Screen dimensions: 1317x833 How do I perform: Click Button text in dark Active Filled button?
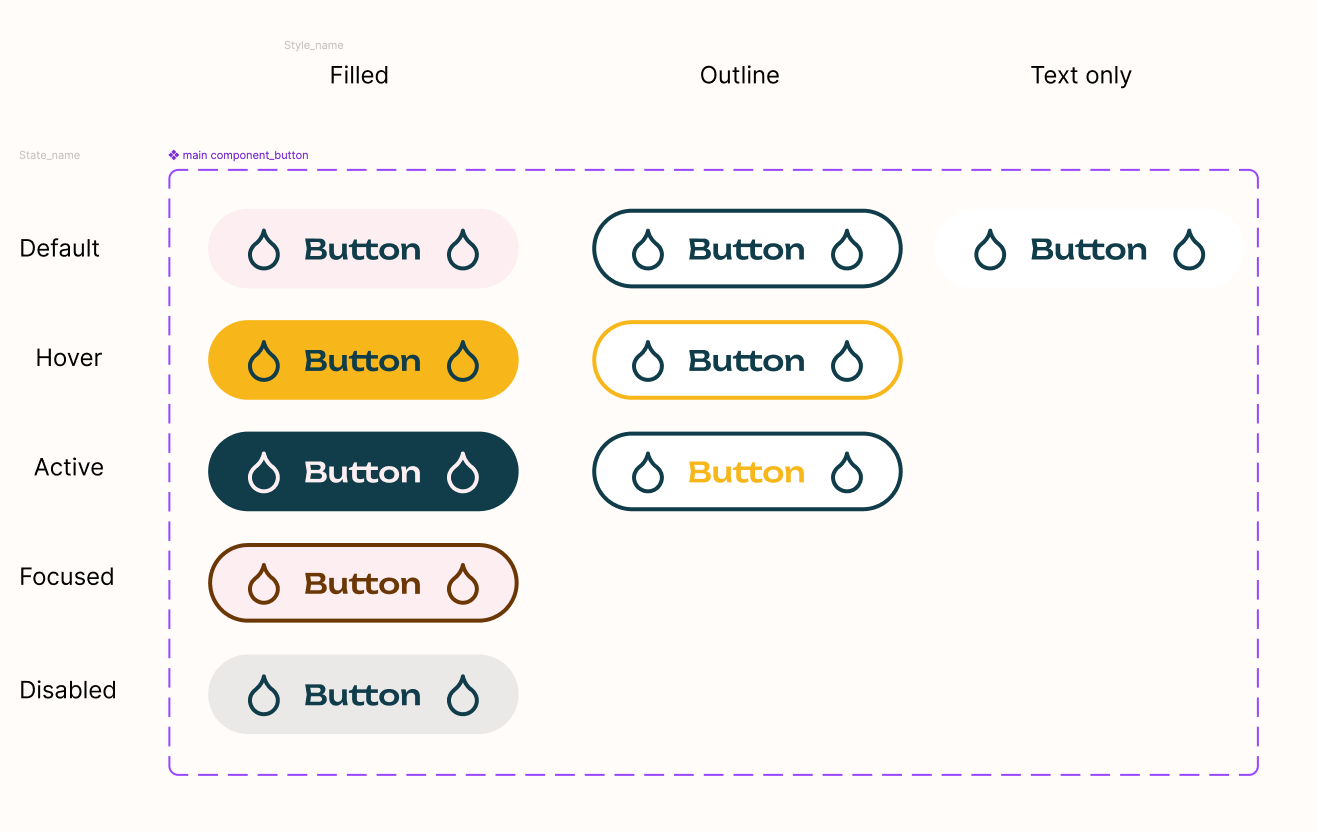click(x=362, y=472)
